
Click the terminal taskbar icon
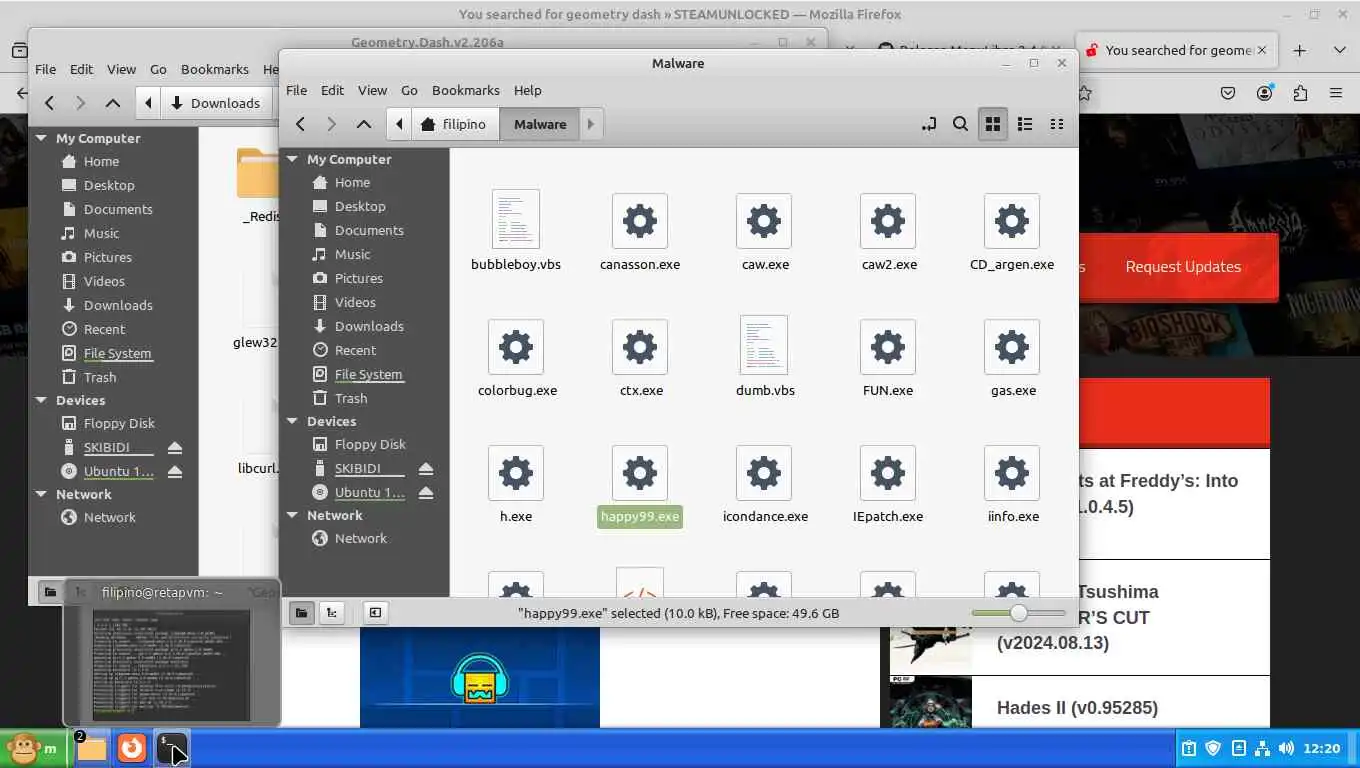pos(172,748)
